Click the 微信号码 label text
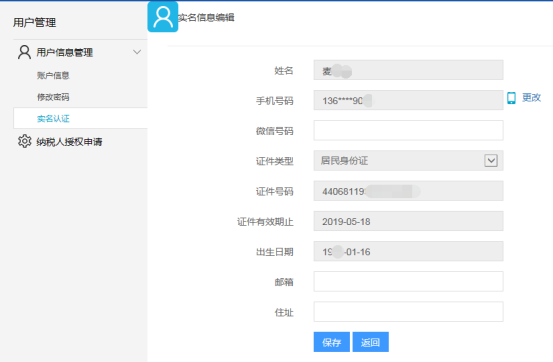This screenshot has height=362, width=553. point(274,131)
